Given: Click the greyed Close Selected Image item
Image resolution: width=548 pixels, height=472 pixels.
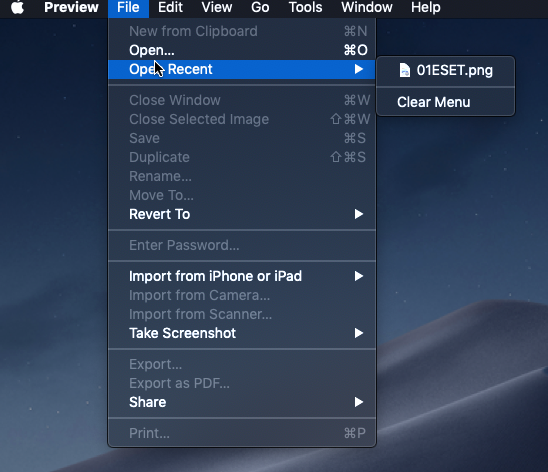Looking at the screenshot, I should pos(242,119).
